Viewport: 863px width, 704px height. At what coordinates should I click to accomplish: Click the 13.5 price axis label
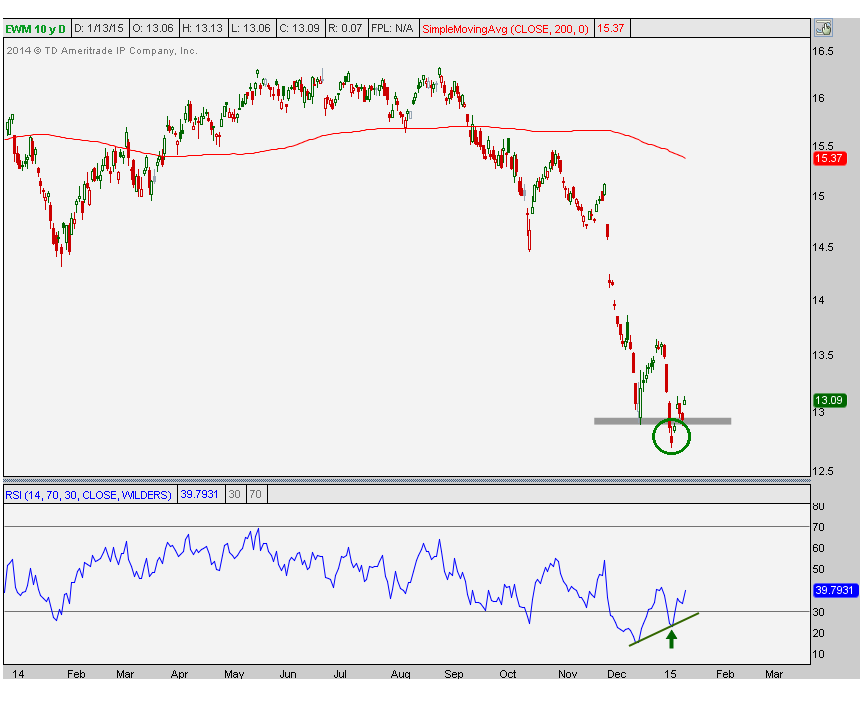tap(822, 355)
